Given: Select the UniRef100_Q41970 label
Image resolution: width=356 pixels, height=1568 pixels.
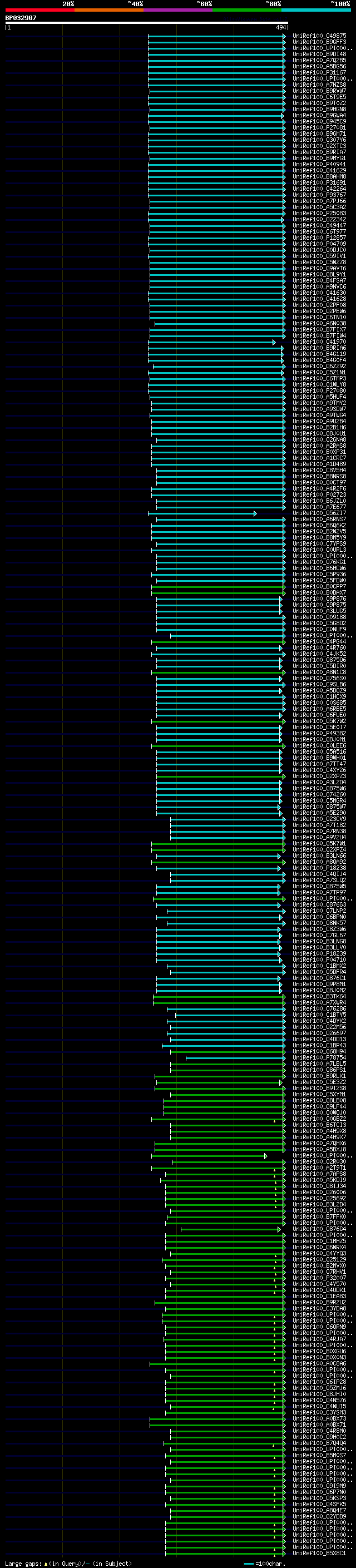Looking at the screenshot, I should point(319,342).
